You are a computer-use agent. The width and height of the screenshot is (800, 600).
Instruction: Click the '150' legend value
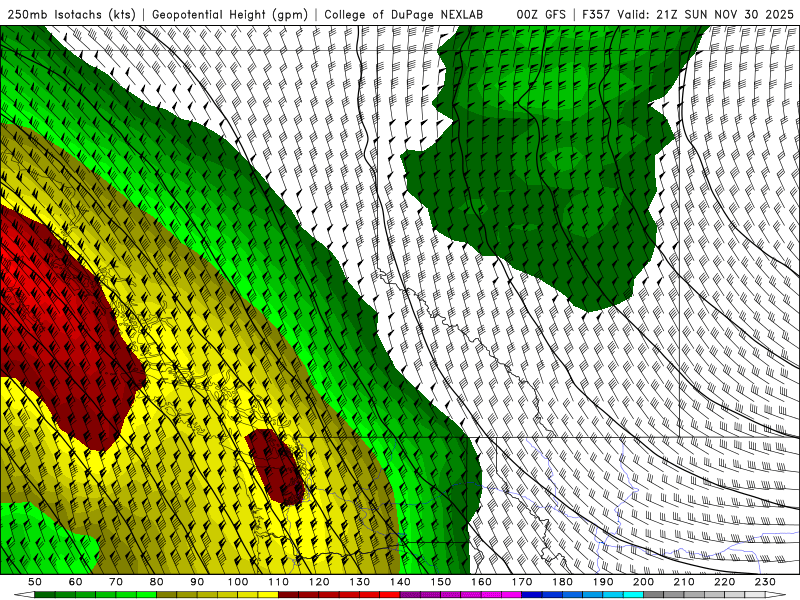pyautogui.click(x=441, y=582)
